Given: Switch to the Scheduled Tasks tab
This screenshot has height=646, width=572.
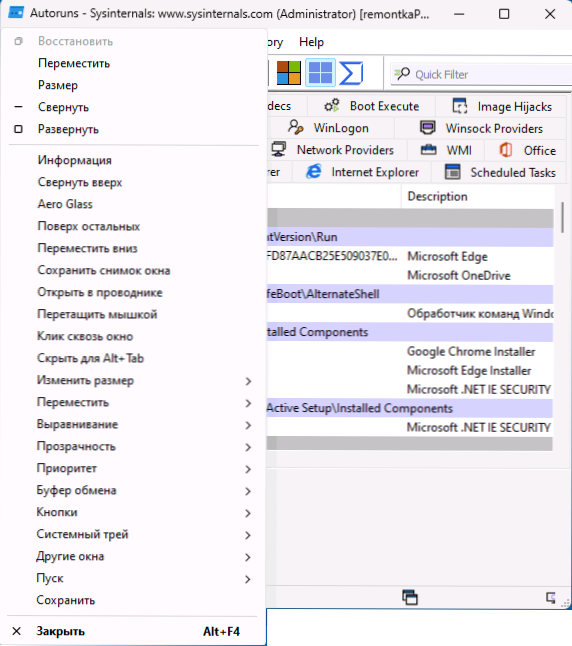Looking at the screenshot, I should tap(499, 172).
